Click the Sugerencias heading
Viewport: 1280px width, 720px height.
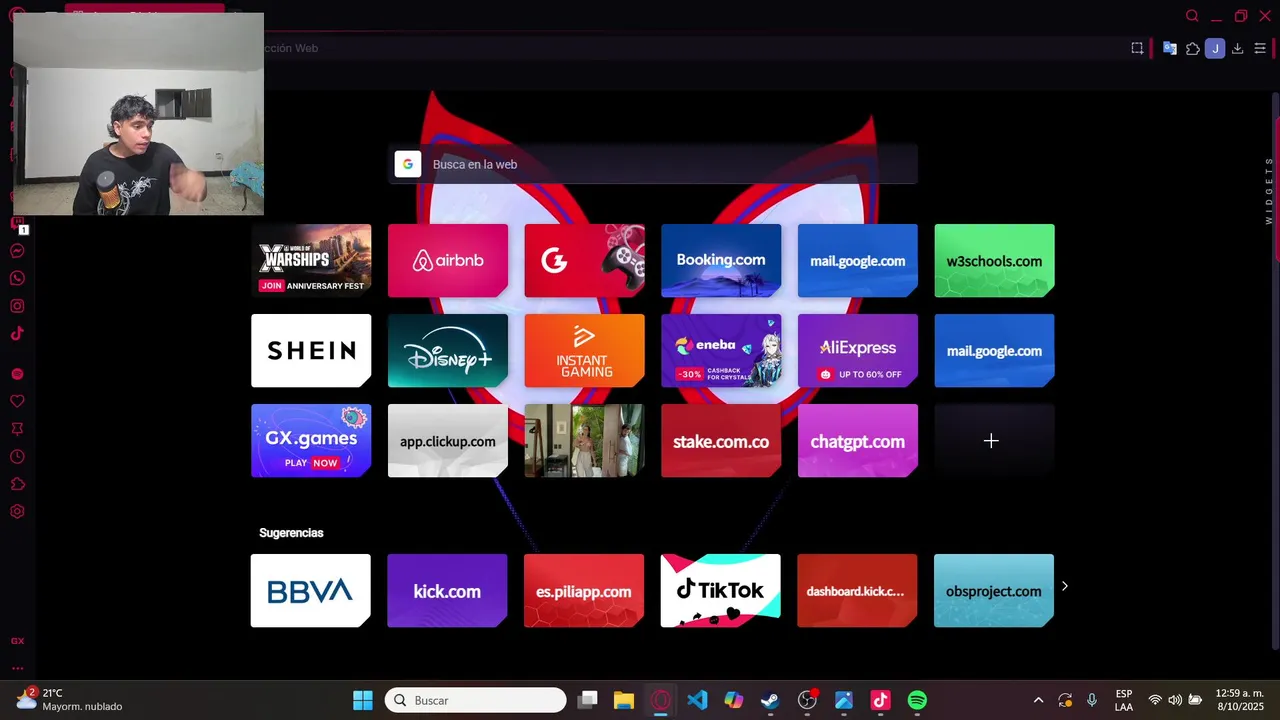[x=291, y=533]
